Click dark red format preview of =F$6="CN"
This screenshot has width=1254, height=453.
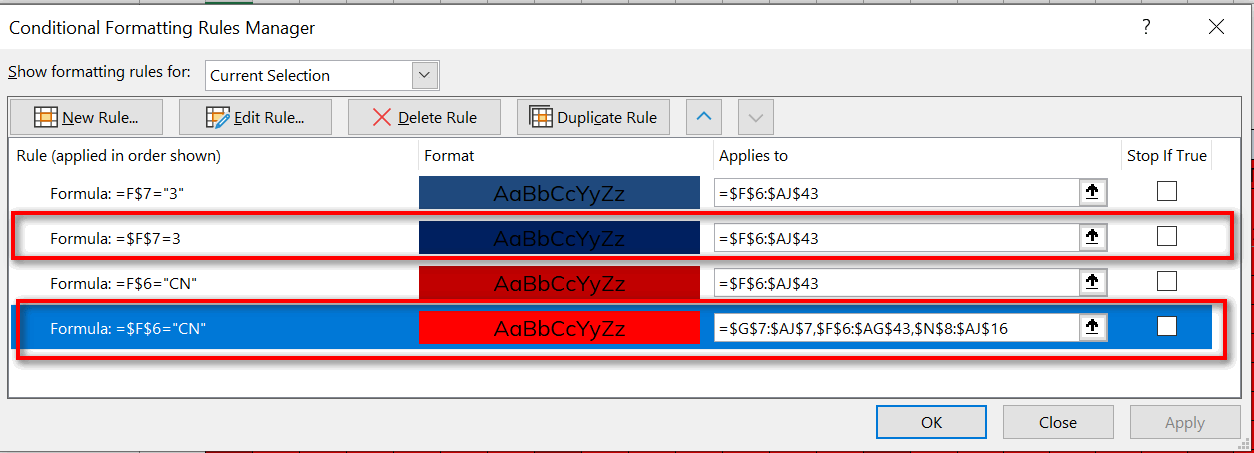[x=559, y=283]
